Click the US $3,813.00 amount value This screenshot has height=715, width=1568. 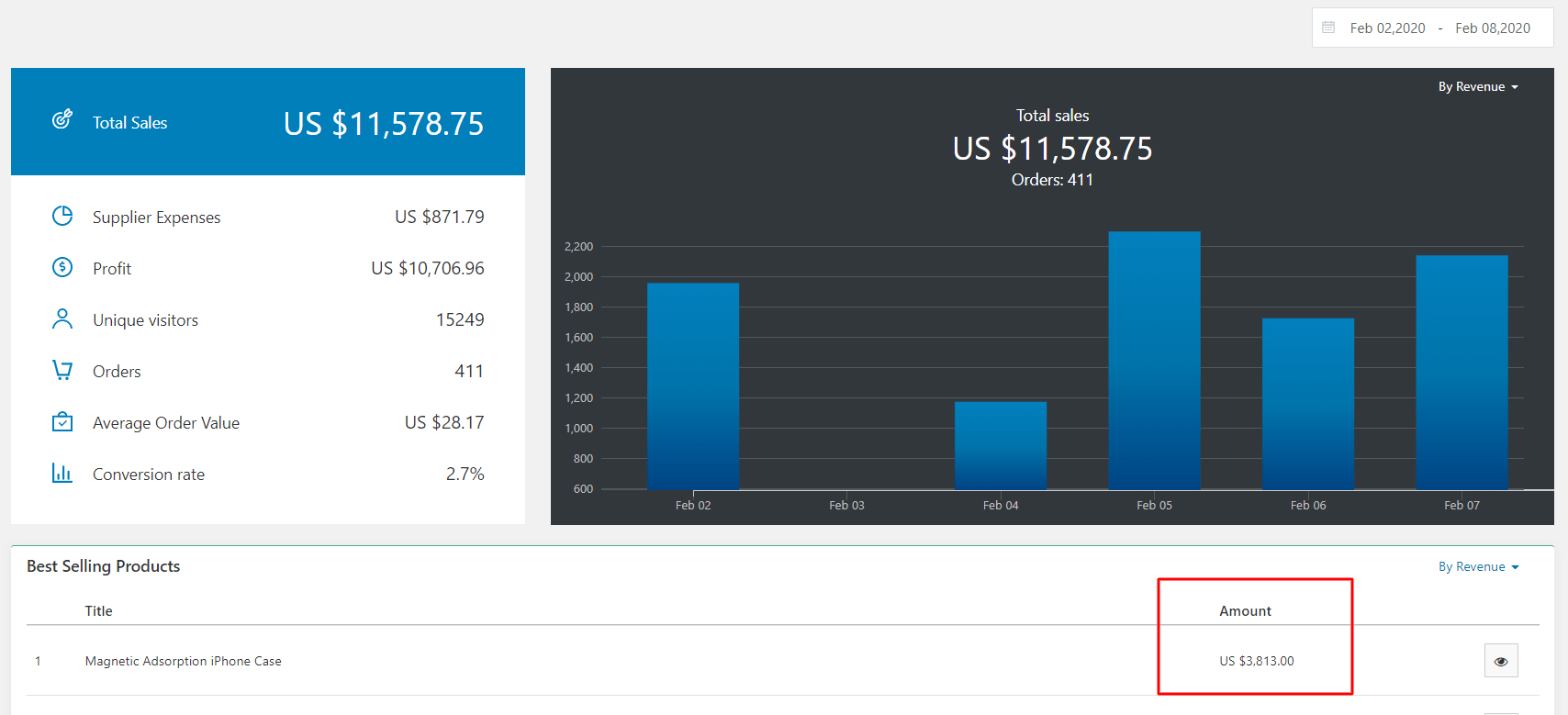tap(1256, 661)
